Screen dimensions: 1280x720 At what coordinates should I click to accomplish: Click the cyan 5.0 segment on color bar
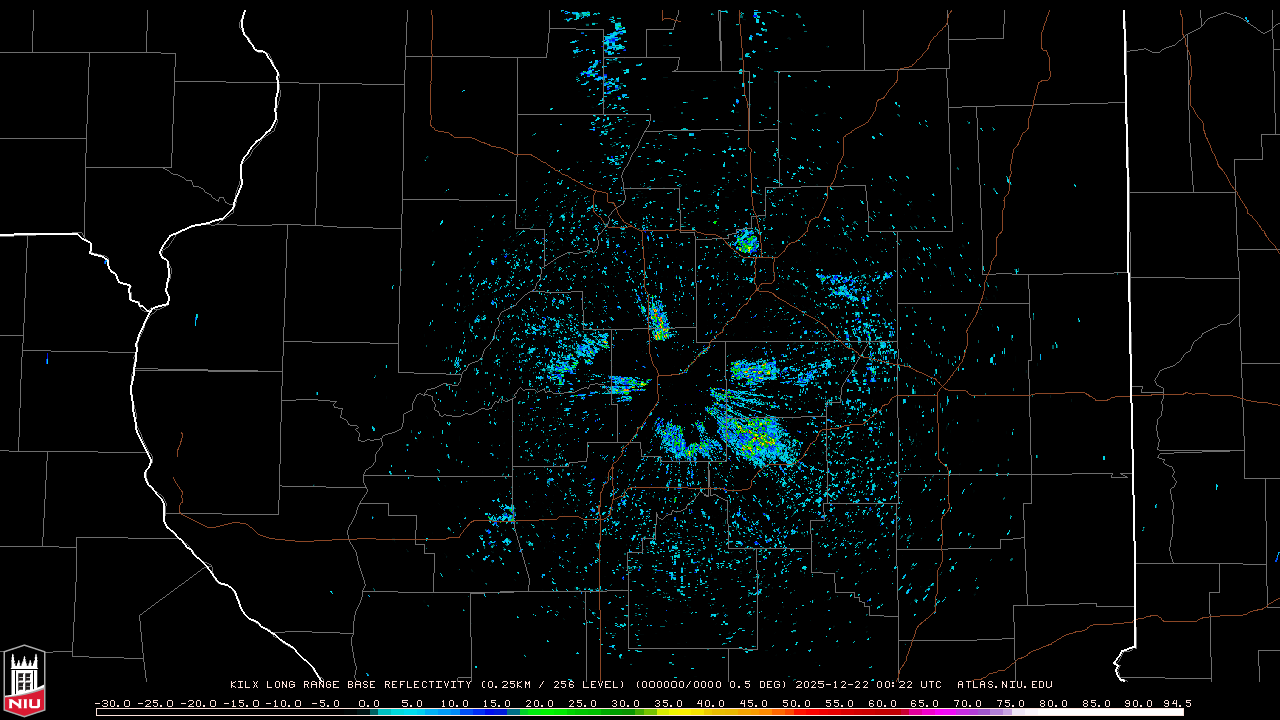pyautogui.click(x=412, y=712)
